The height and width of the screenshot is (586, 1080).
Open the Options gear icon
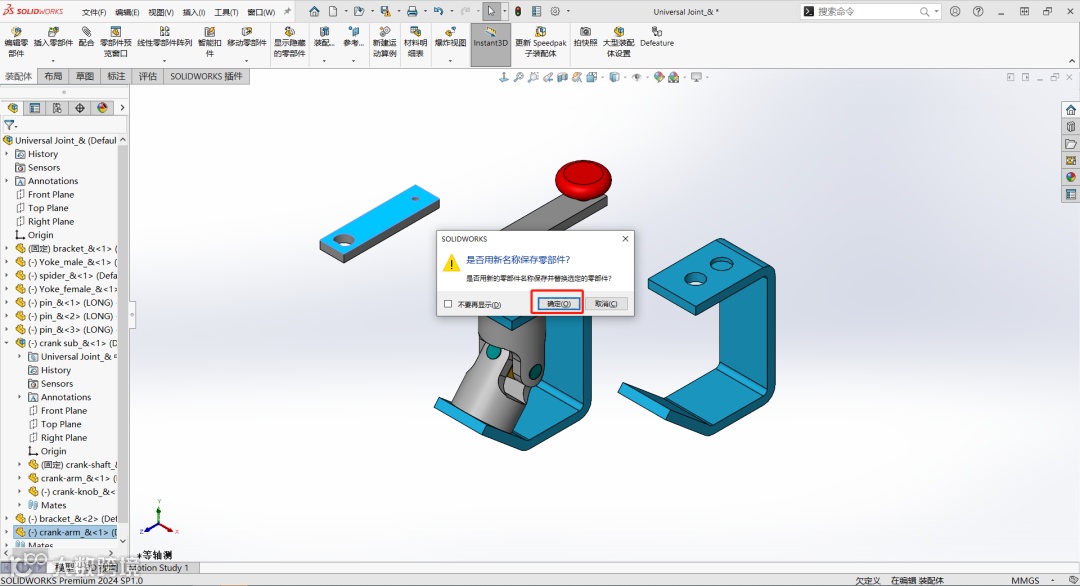[x=554, y=11]
